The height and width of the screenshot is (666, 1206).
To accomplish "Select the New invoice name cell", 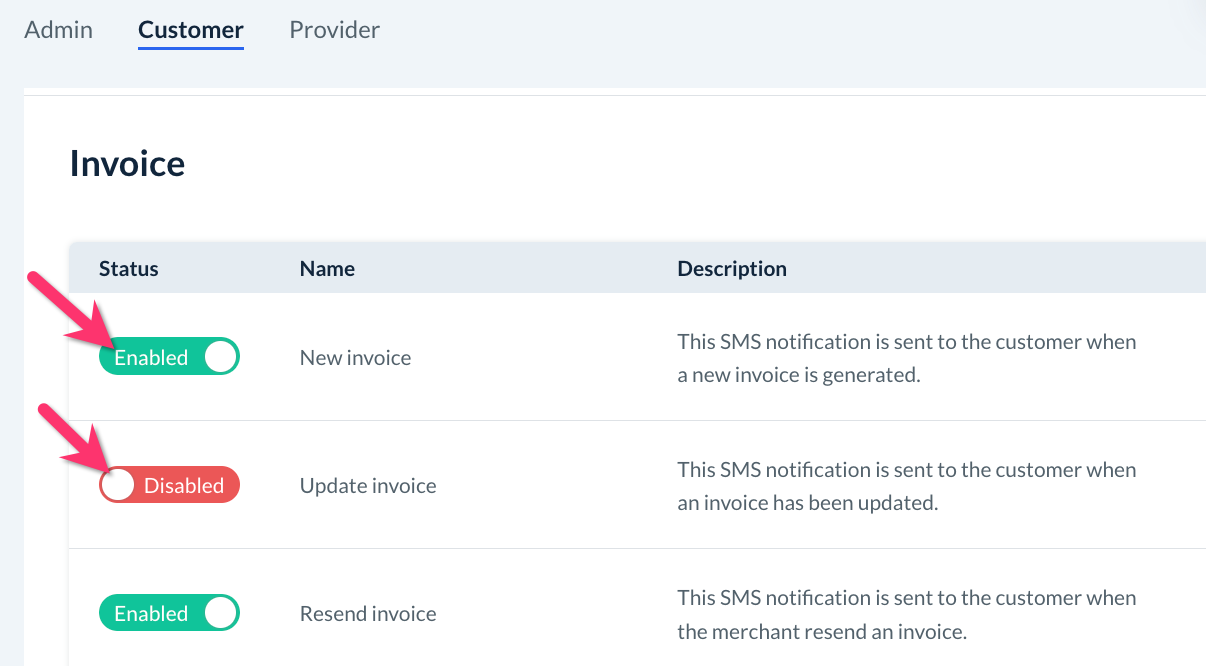I will [x=355, y=358].
